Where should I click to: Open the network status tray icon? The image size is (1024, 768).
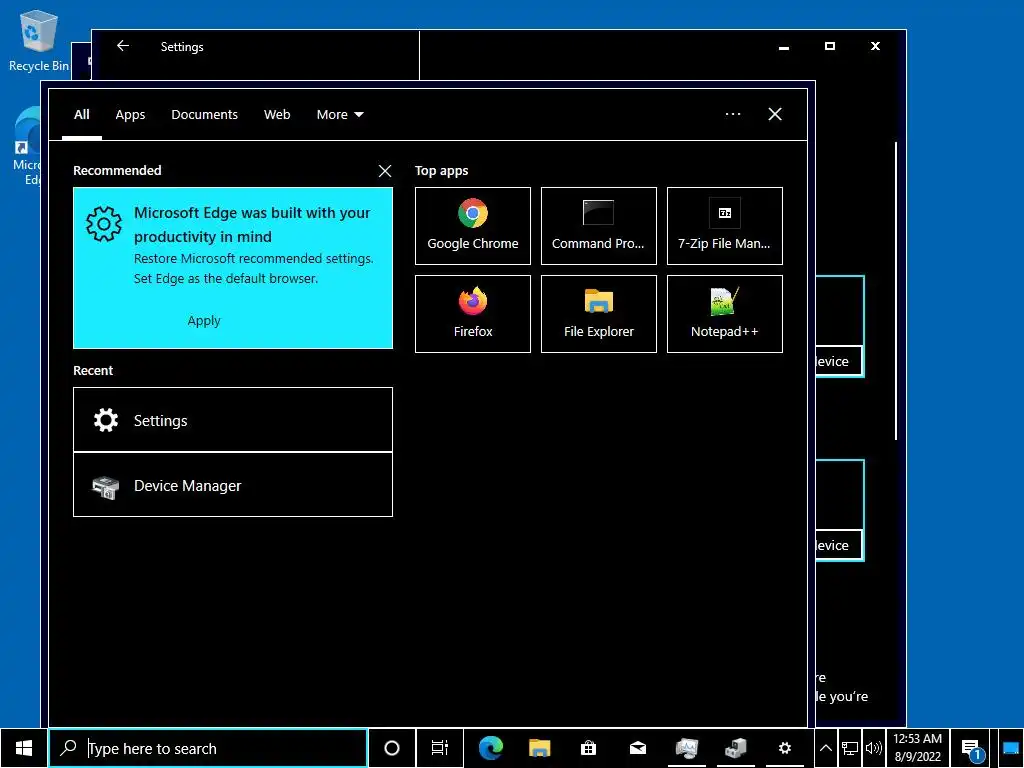[850, 748]
